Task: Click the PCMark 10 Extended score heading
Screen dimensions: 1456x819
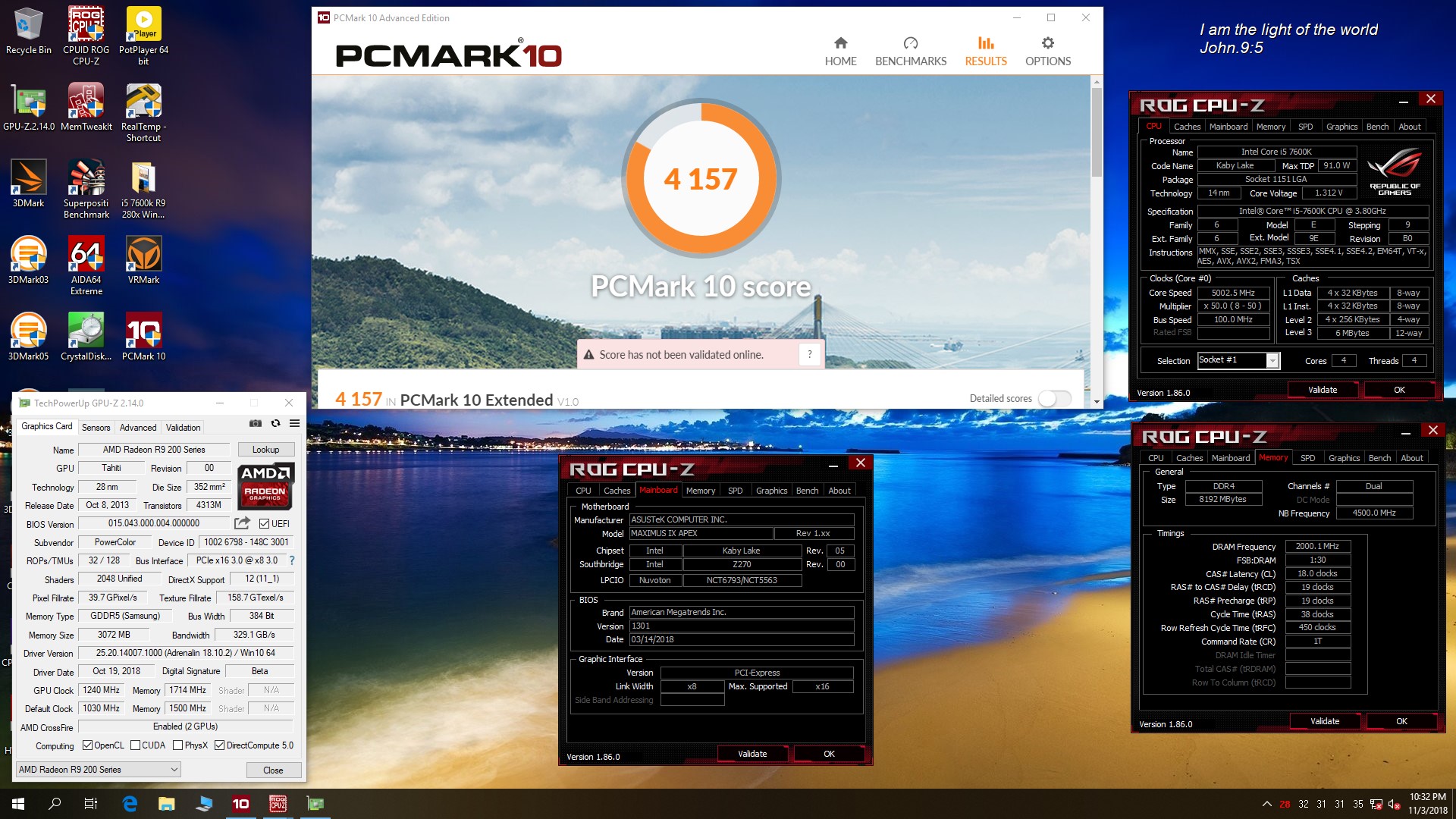Action: pos(457,400)
